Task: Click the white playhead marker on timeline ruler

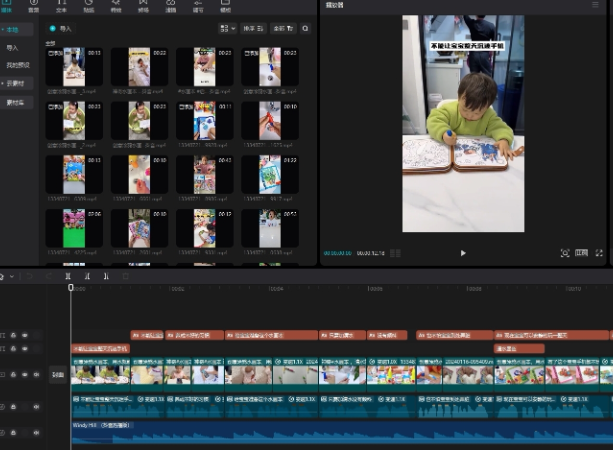Action: [71, 288]
